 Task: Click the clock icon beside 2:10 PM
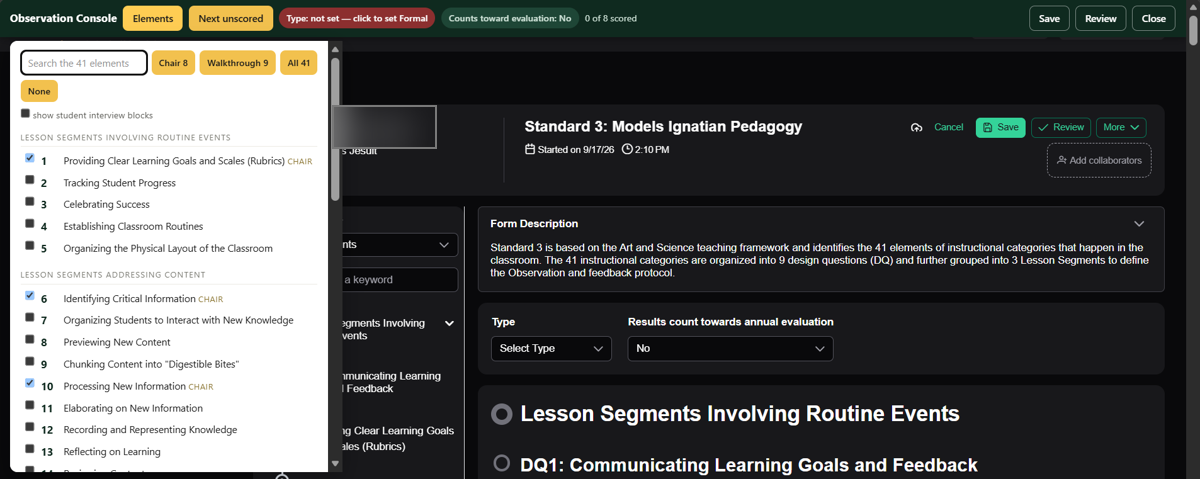(627, 149)
